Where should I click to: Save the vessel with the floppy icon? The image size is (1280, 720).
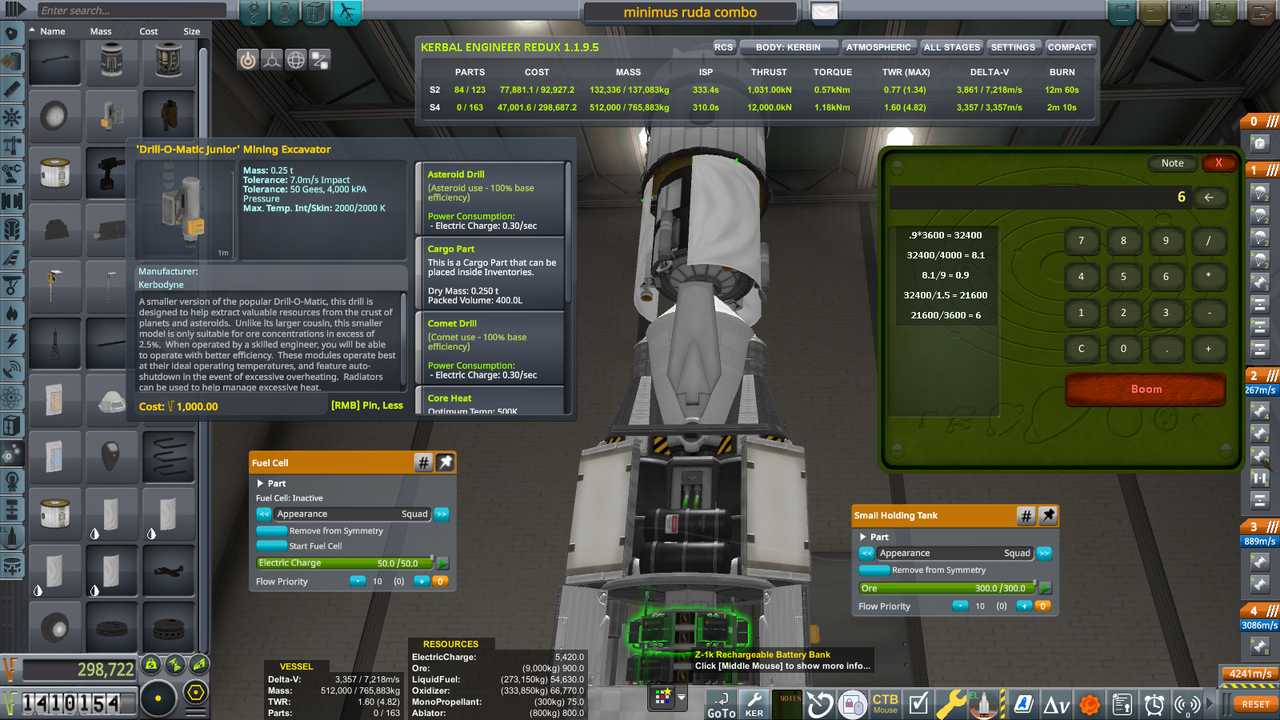[1184, 13]
